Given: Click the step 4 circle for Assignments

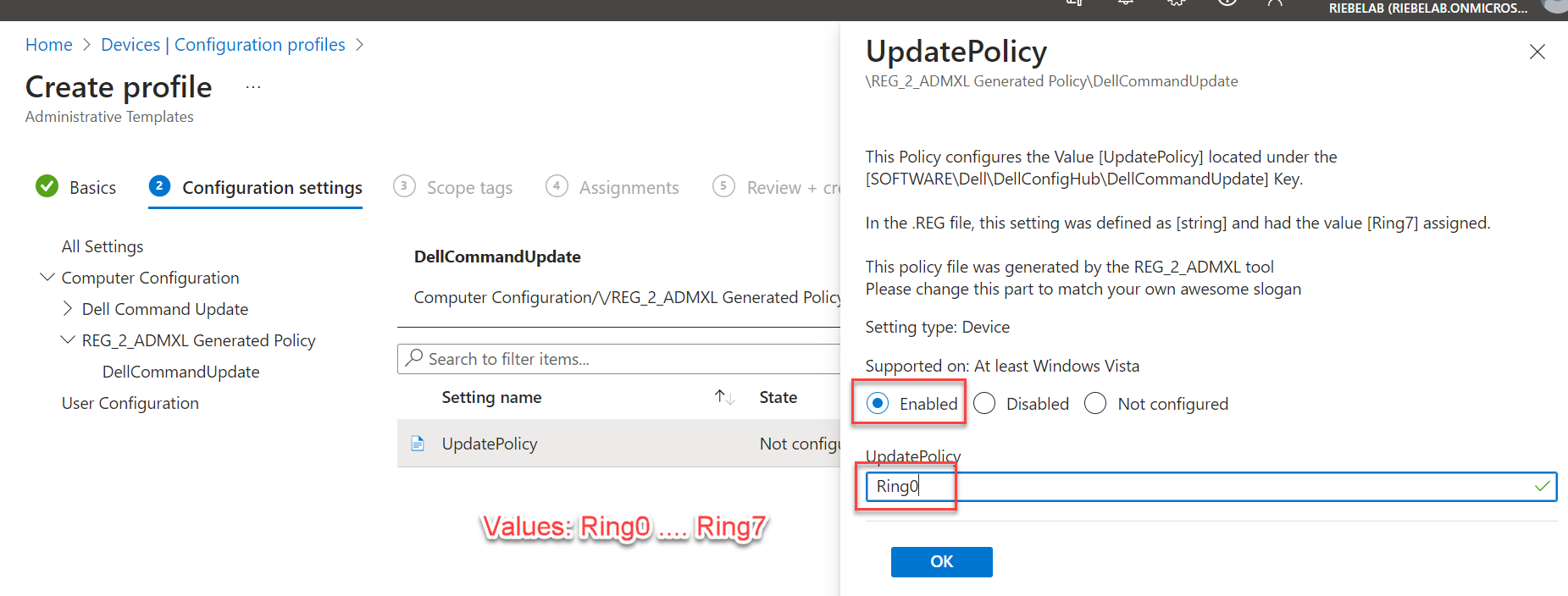Looking at the screenshot, I should pos(557,186).
